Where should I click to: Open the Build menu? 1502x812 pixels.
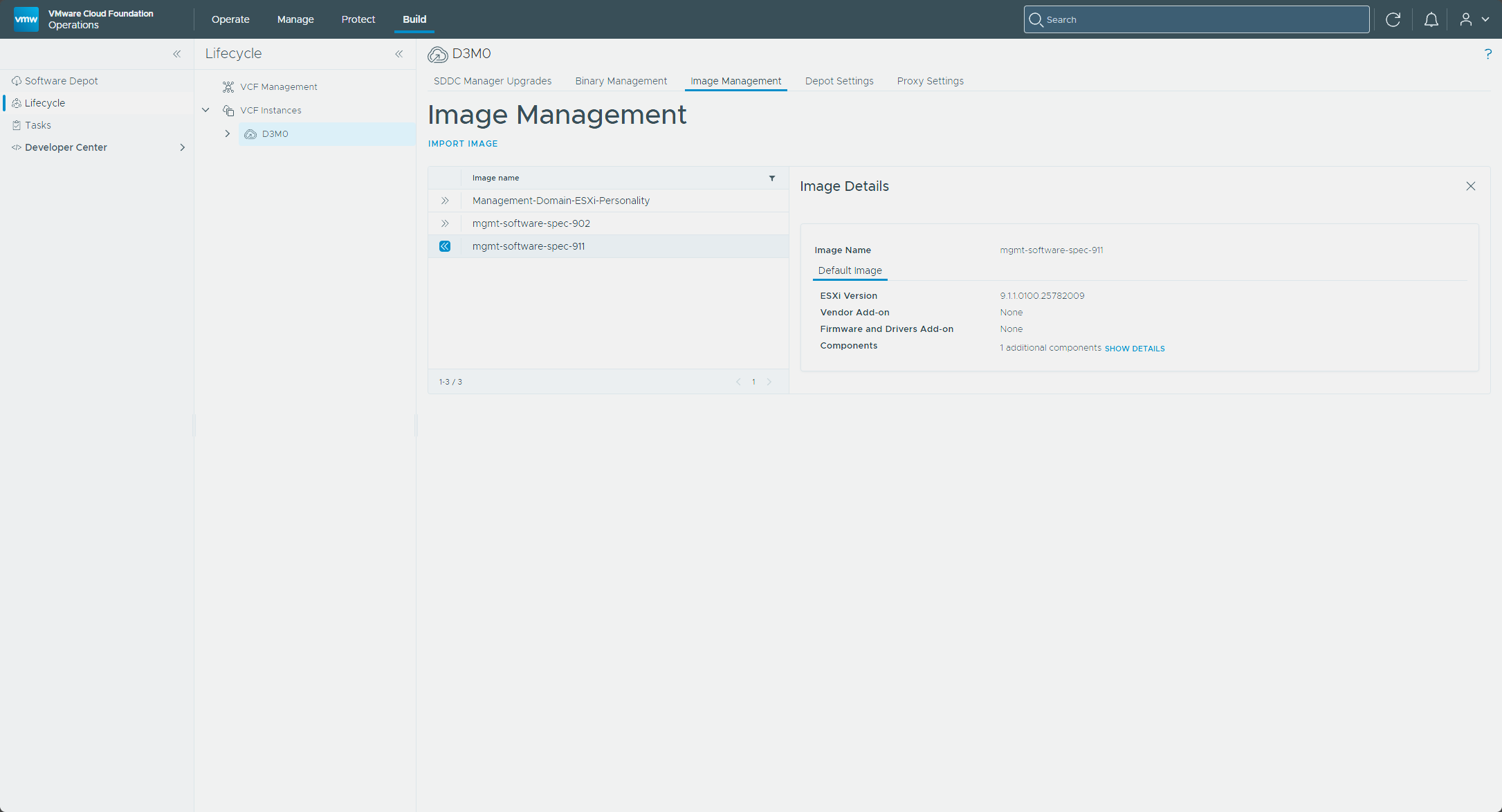tap(414, 19)
